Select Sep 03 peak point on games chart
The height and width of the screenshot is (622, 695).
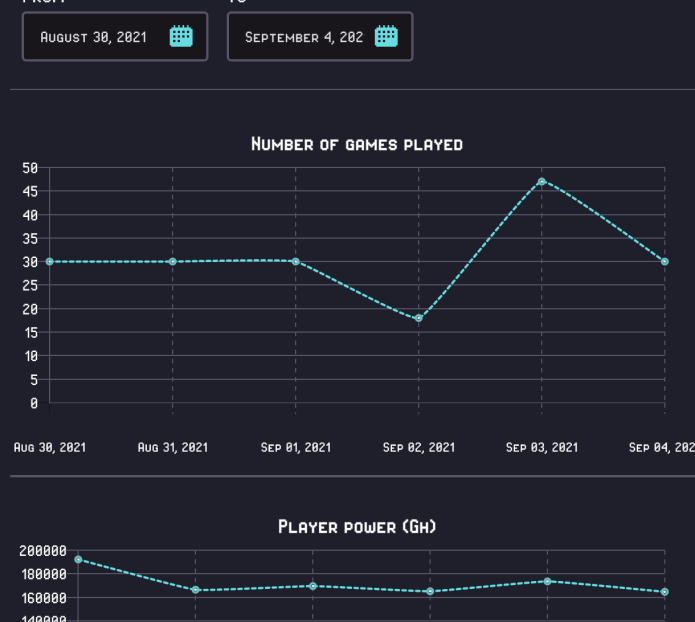click(x=542, y=181)
